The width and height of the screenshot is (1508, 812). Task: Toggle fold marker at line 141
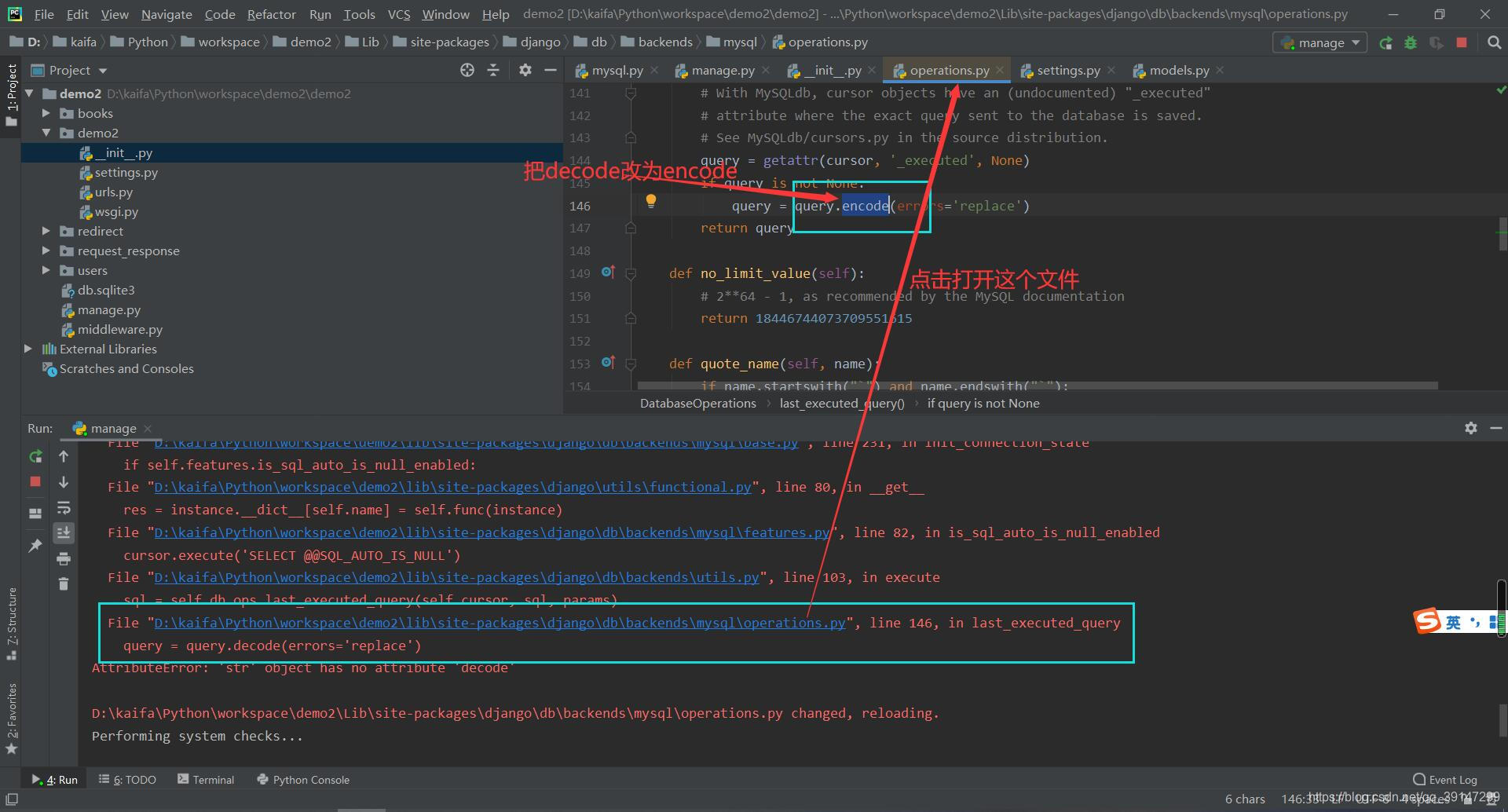click(630, 93)
